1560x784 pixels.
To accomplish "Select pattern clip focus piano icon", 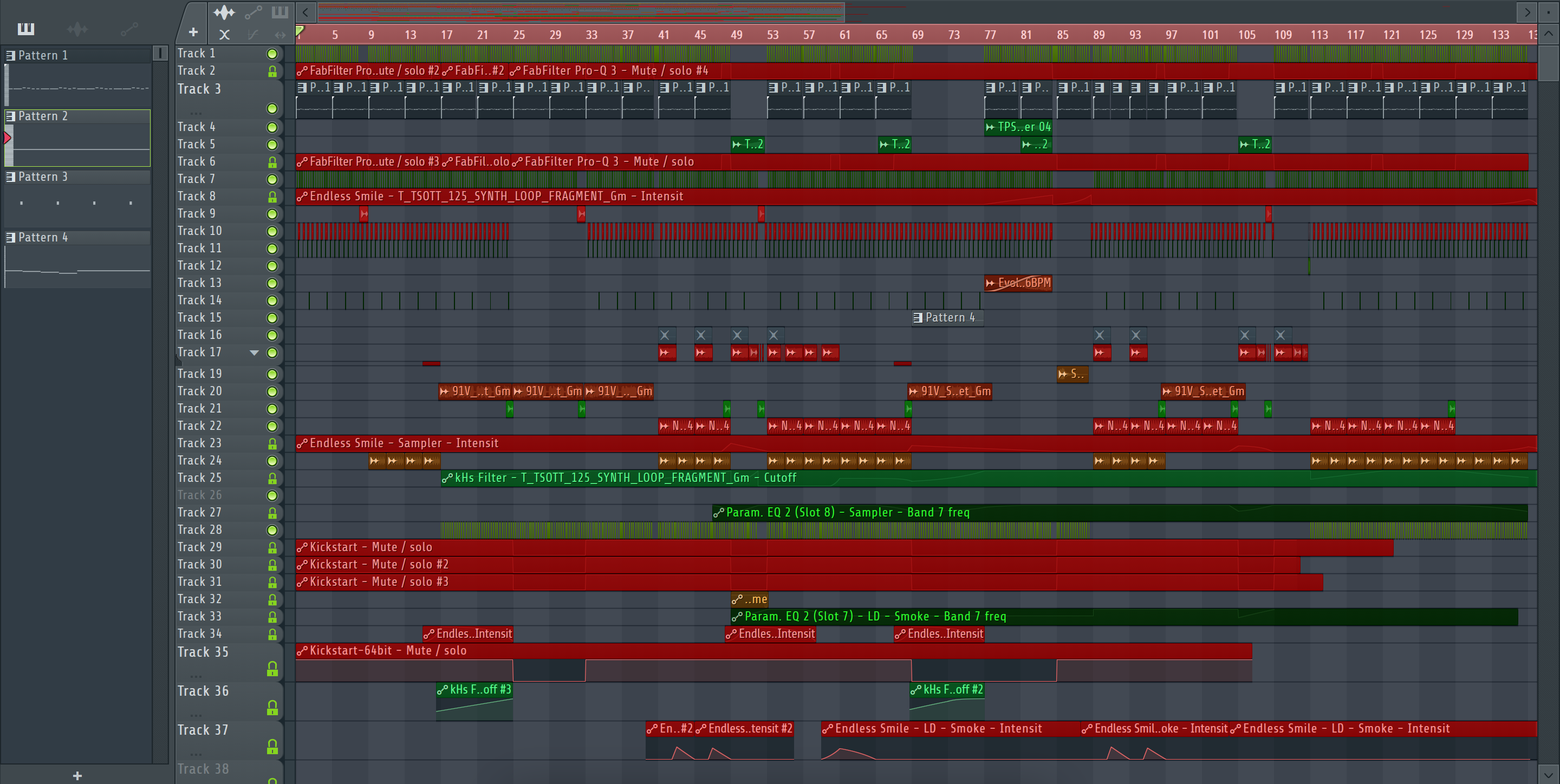I will pos(280,12).
